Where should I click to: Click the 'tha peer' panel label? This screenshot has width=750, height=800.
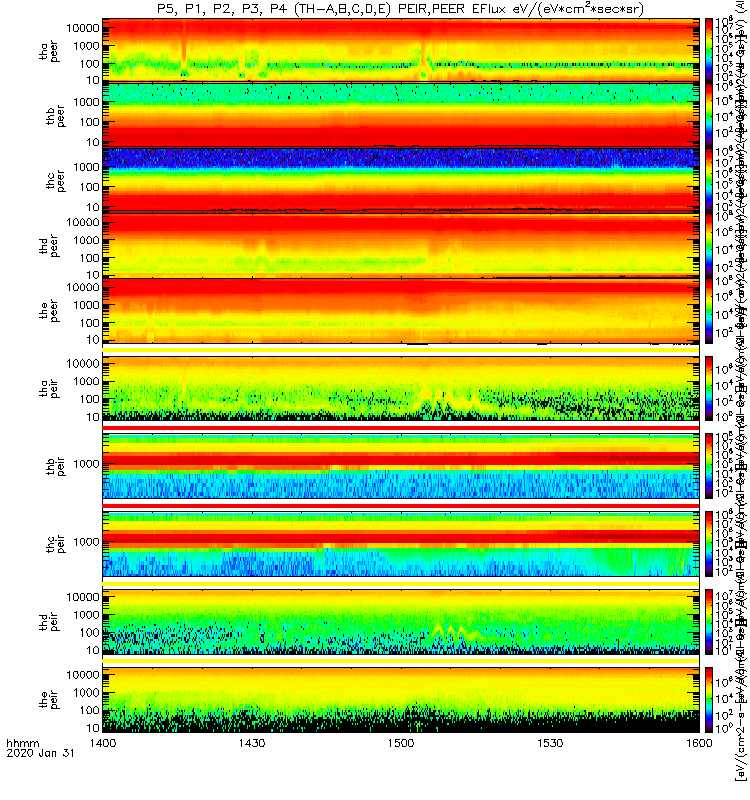coord(49,51)
